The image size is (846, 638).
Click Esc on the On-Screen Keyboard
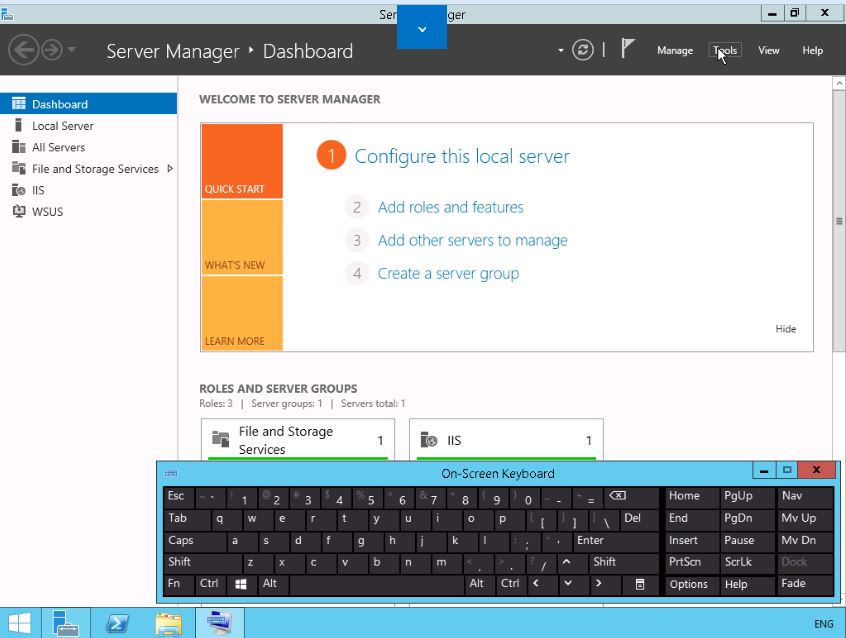pyautogui.click(x=179, y=496)
